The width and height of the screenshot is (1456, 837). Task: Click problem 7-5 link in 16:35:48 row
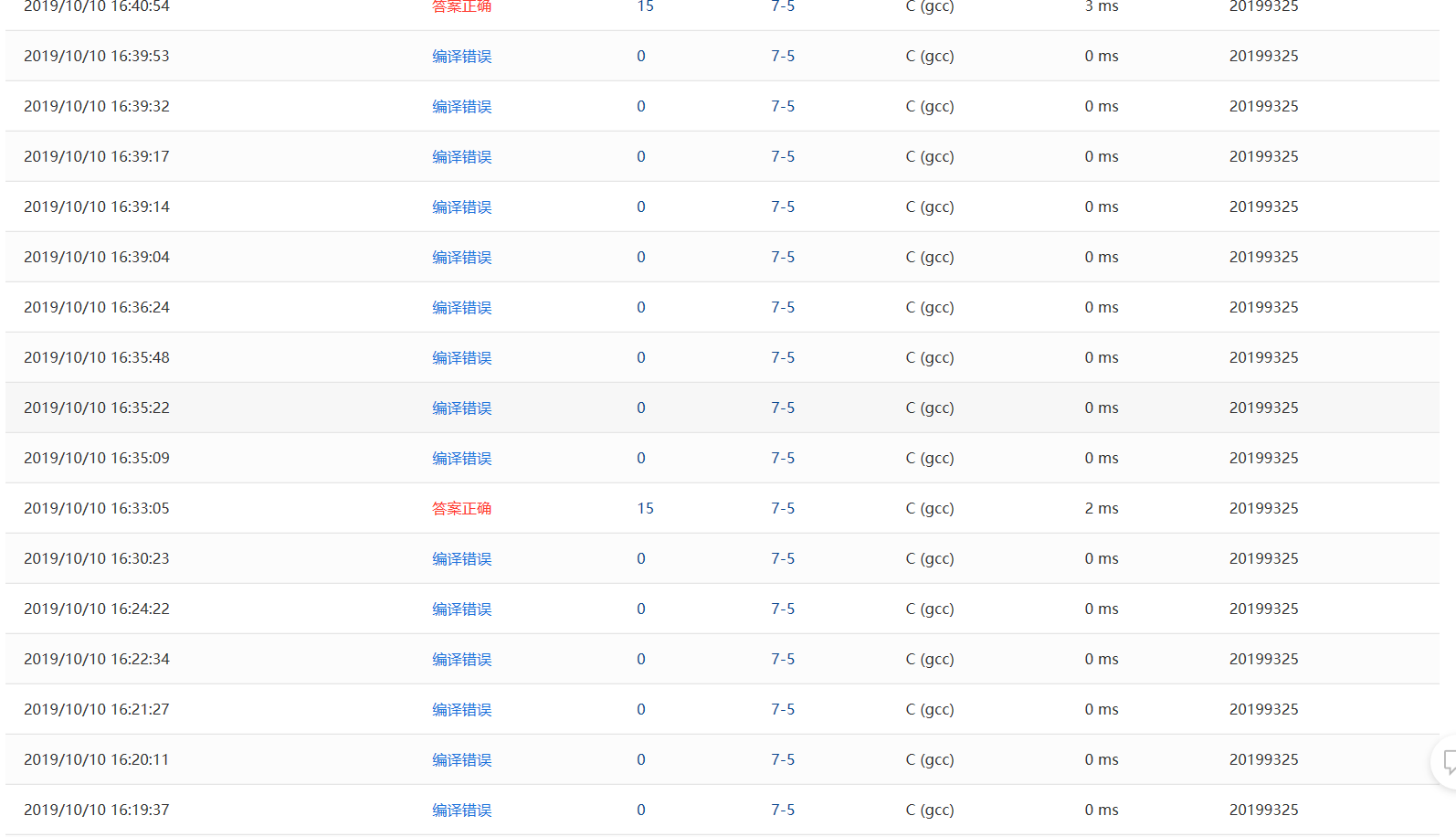click(782, 358)
